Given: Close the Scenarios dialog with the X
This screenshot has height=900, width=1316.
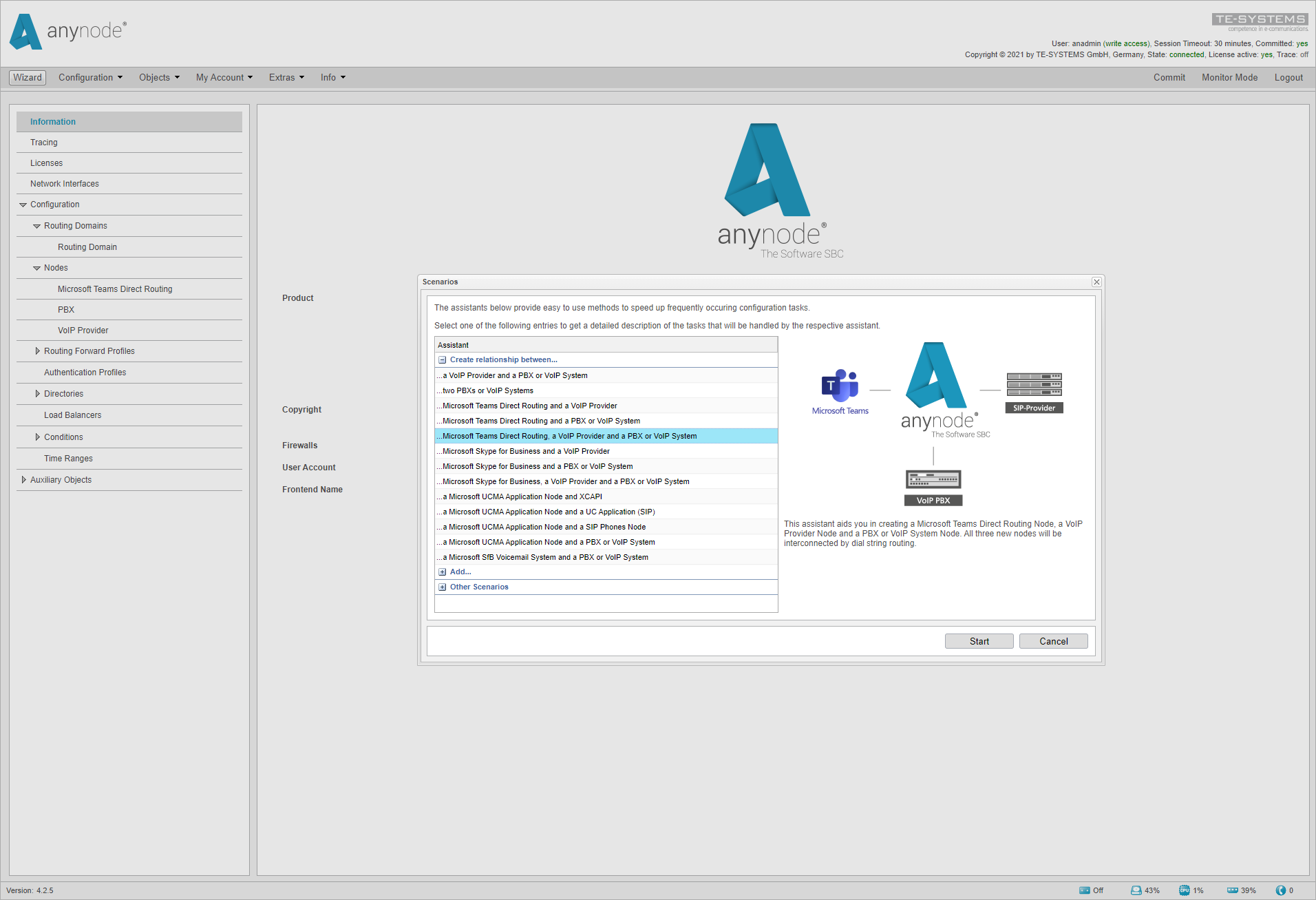Looking at the screenshot, I should [1096, 282].
